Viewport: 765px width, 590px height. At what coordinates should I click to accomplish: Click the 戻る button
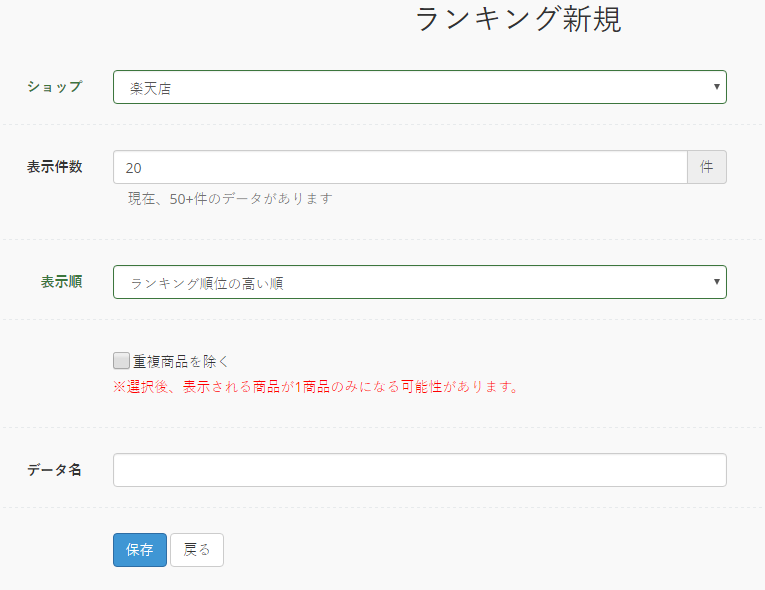click(197, 550)
